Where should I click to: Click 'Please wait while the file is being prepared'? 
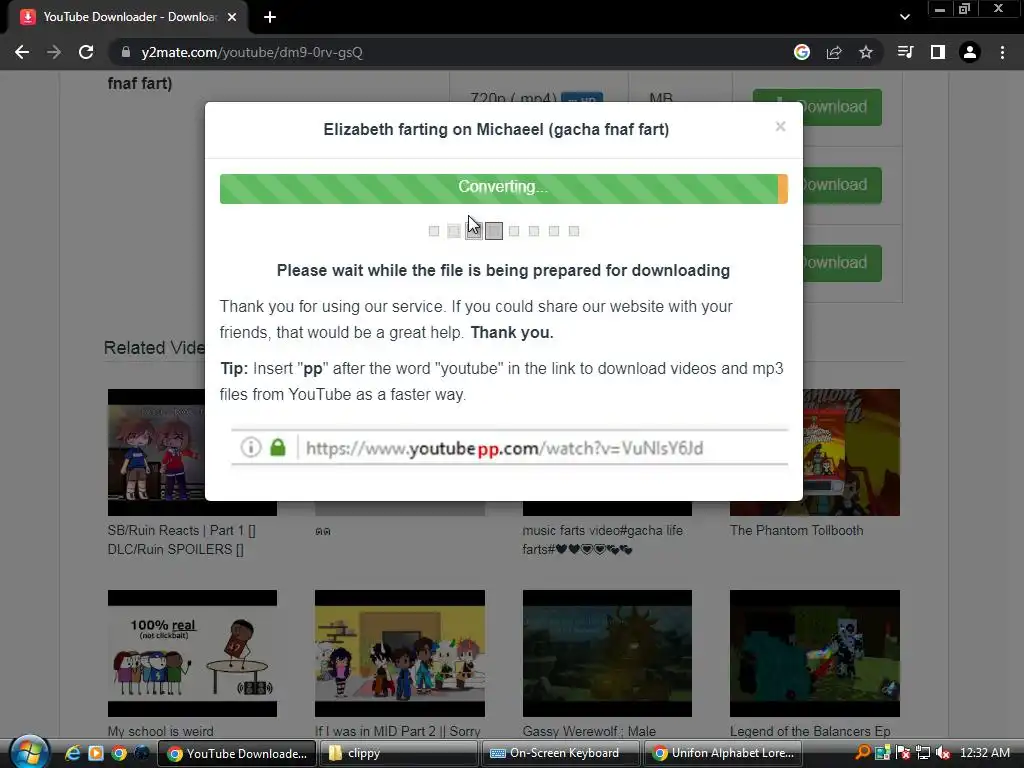tap(504, 270)
